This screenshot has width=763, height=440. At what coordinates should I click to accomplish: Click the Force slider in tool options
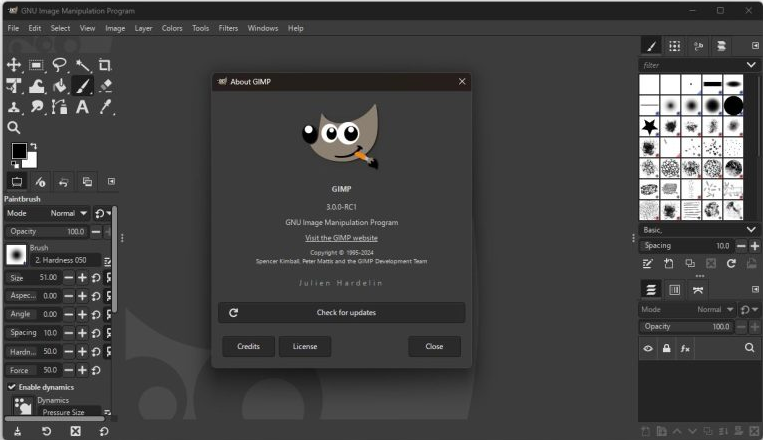pos(33,370)
